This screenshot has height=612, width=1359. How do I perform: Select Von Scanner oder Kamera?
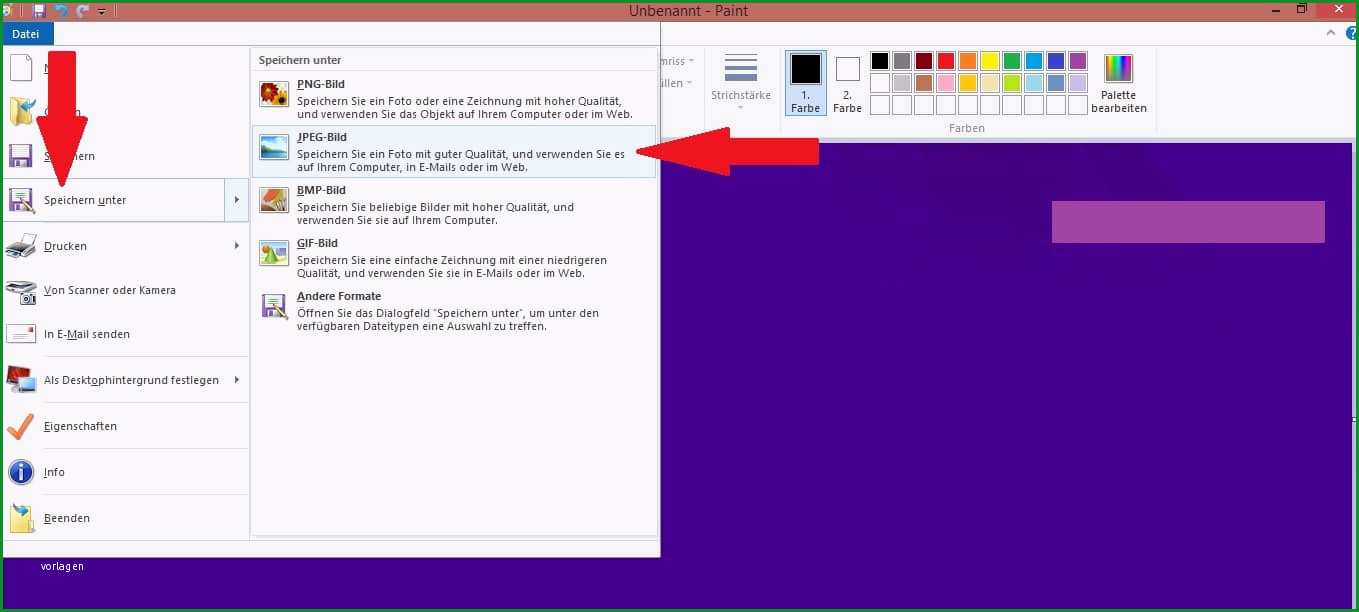126,290
